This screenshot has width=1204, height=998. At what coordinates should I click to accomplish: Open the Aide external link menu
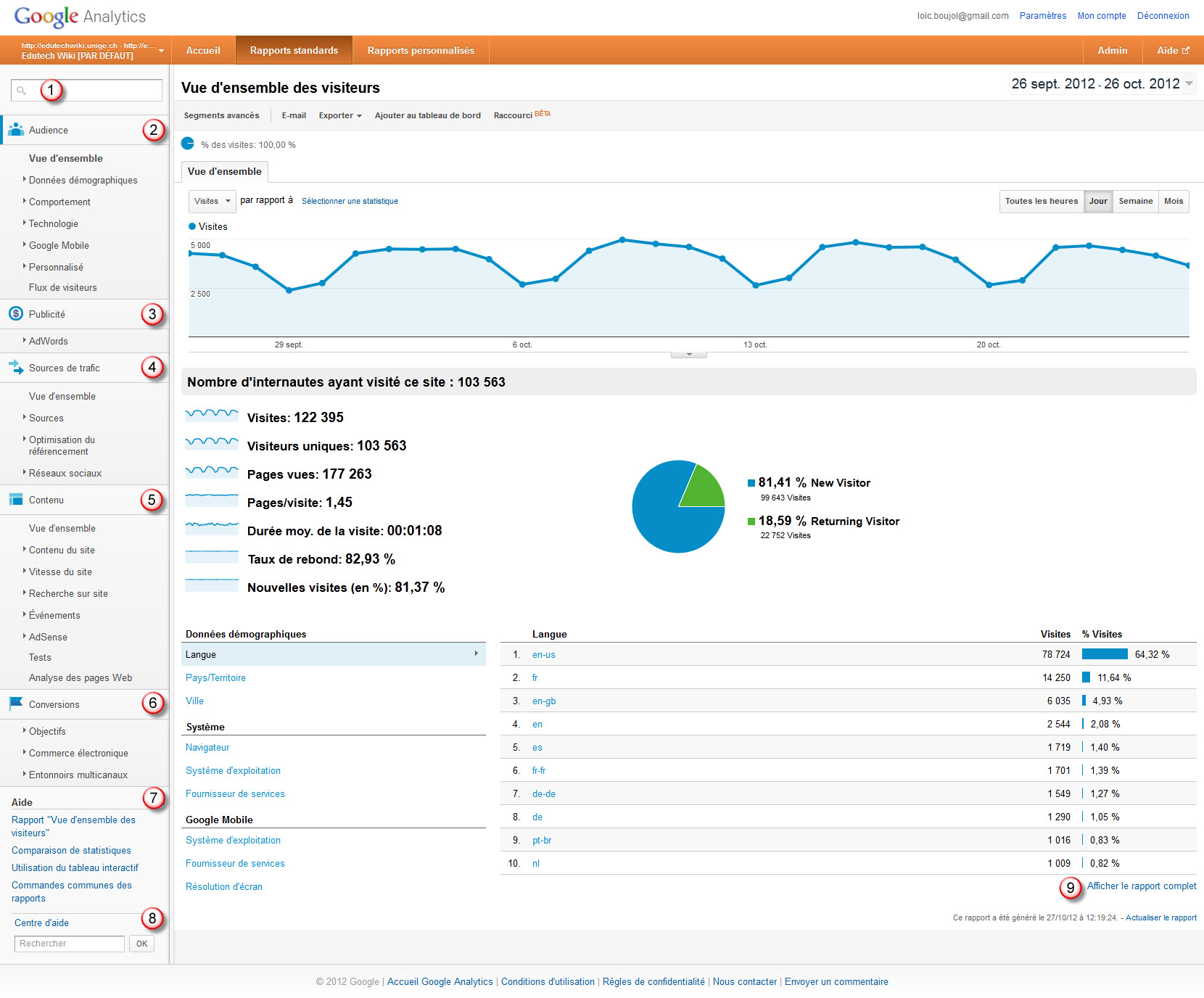1173,50
